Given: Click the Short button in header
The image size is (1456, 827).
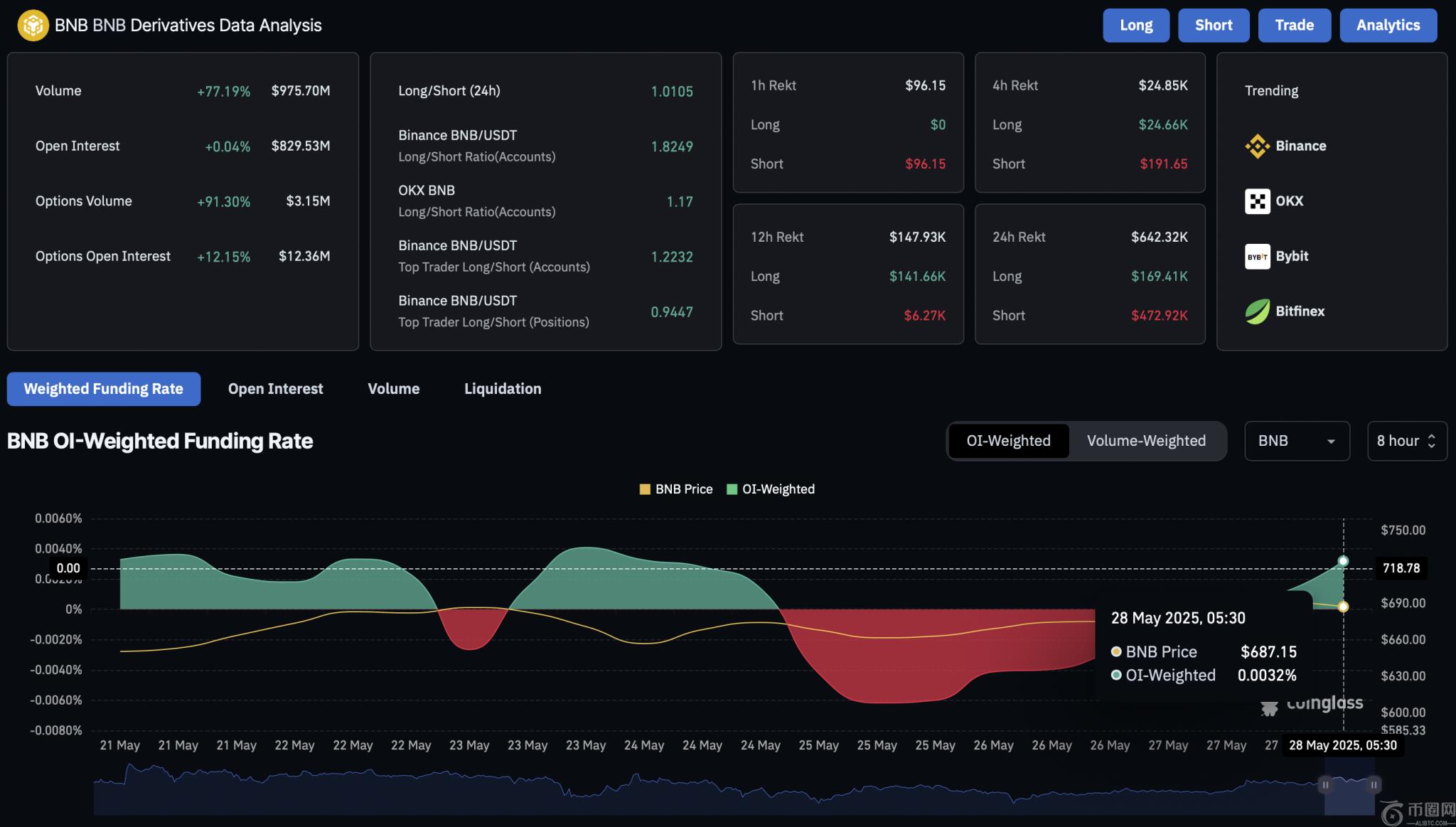Looking at the screenshot, I should tap(1213, 26).
